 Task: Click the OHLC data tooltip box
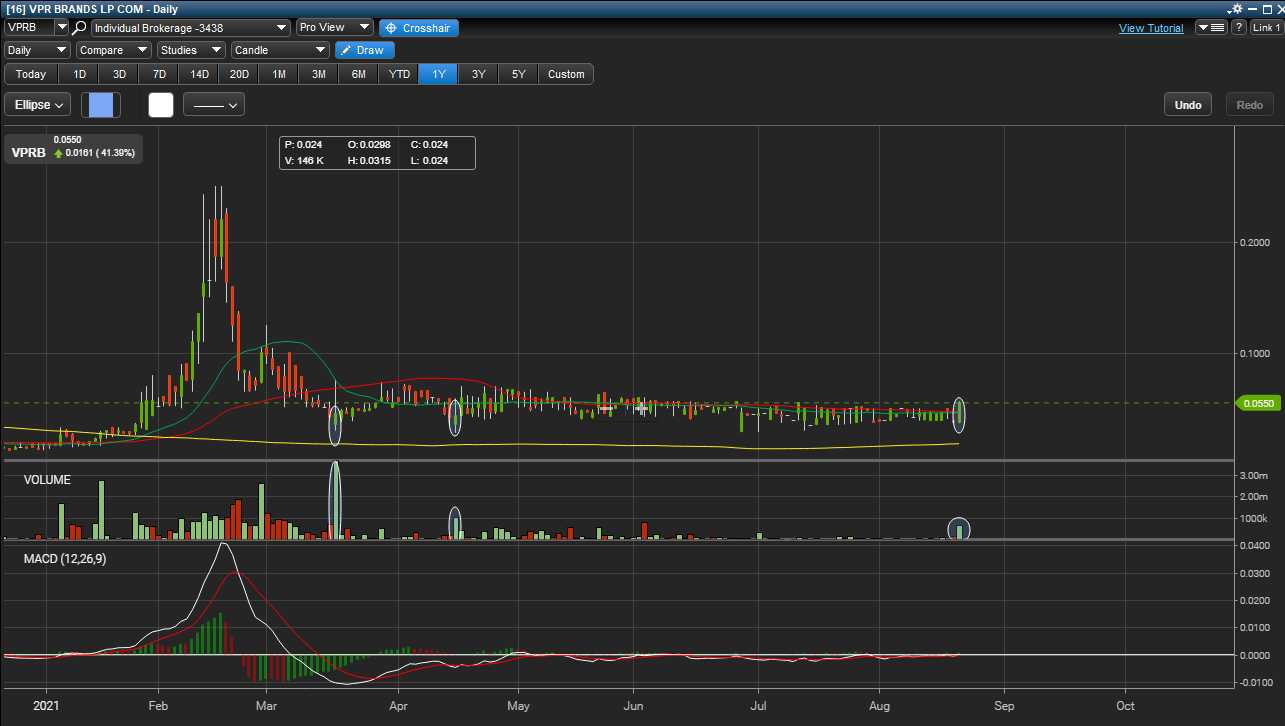[378, 152]
